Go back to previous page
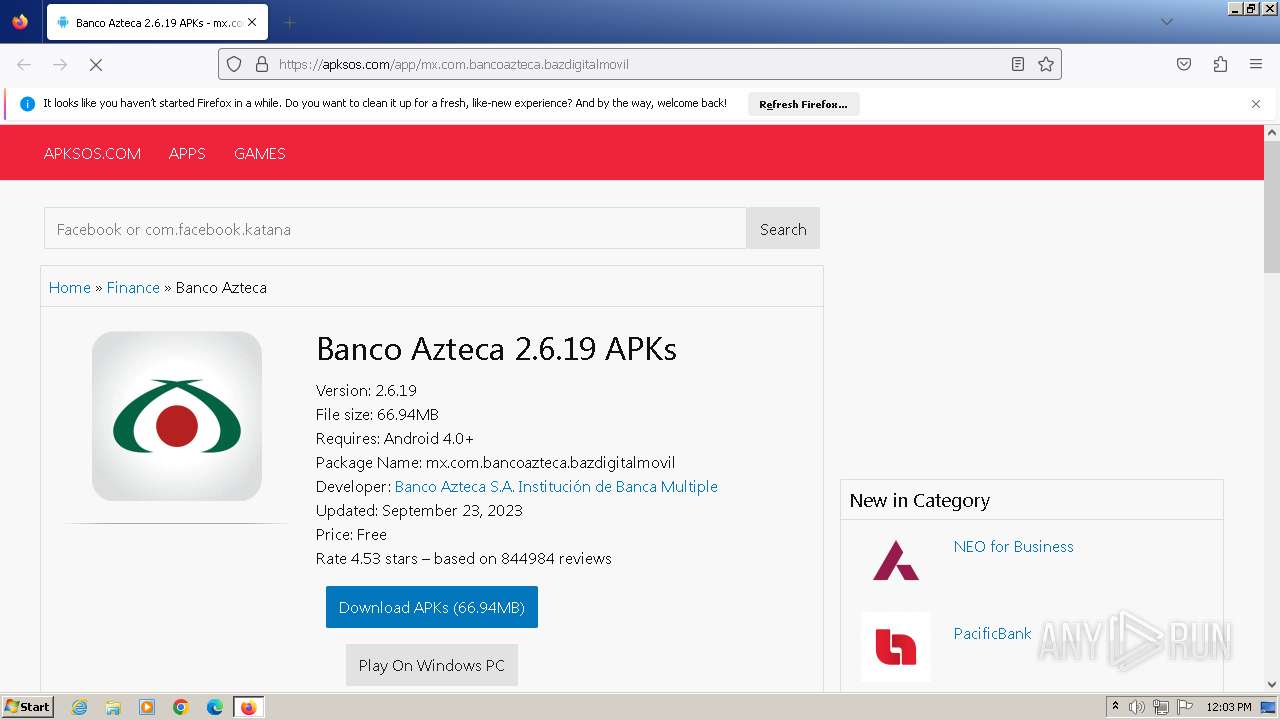 [x=24, y=64]
